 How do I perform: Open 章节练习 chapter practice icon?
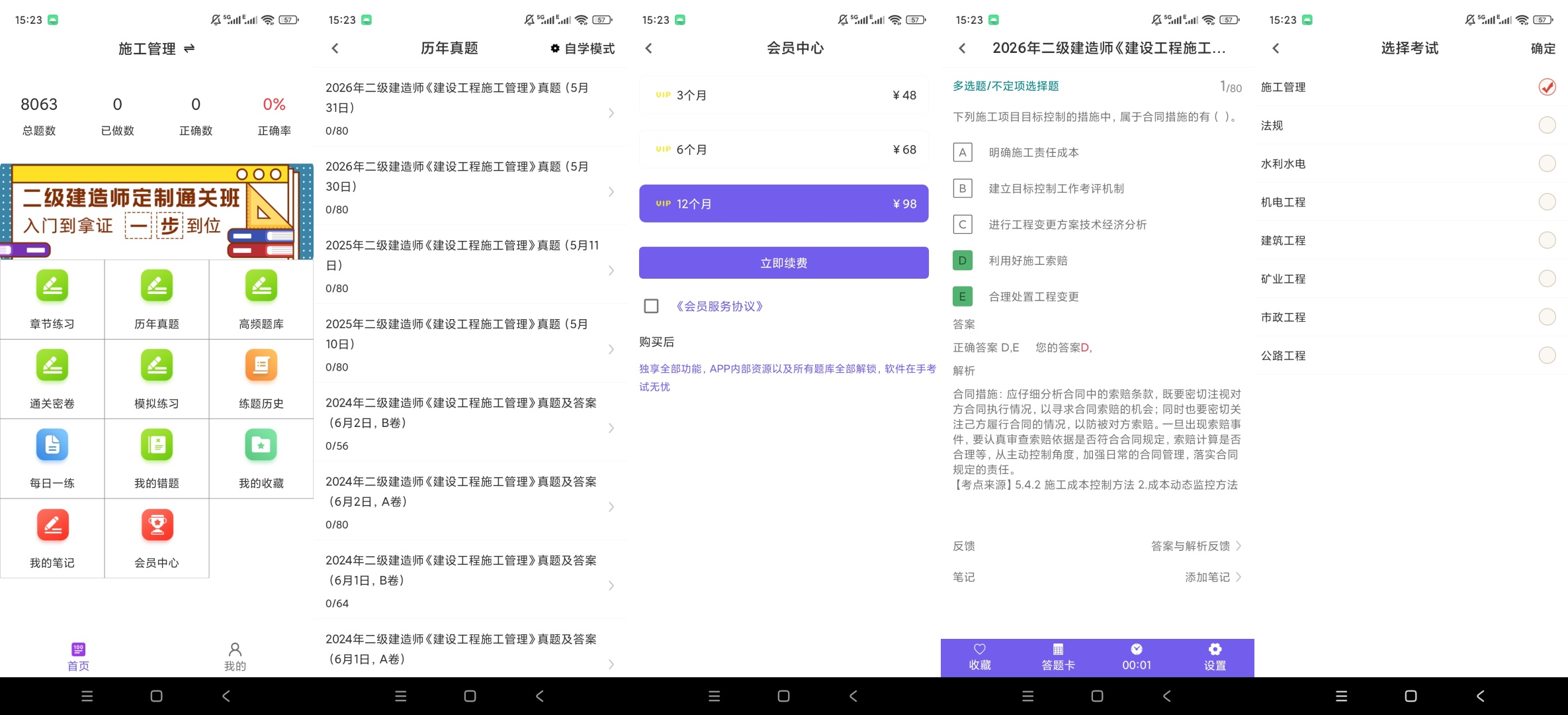pyautogui.click(x=52, y=286)
